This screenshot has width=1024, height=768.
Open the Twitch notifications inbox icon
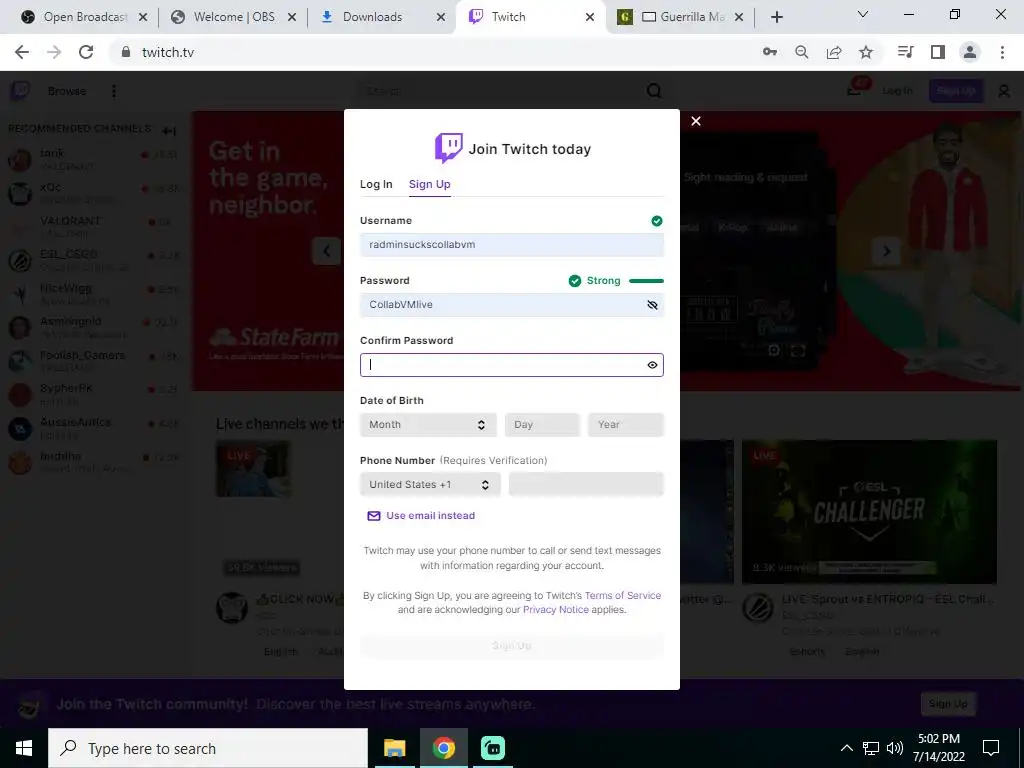855,91
